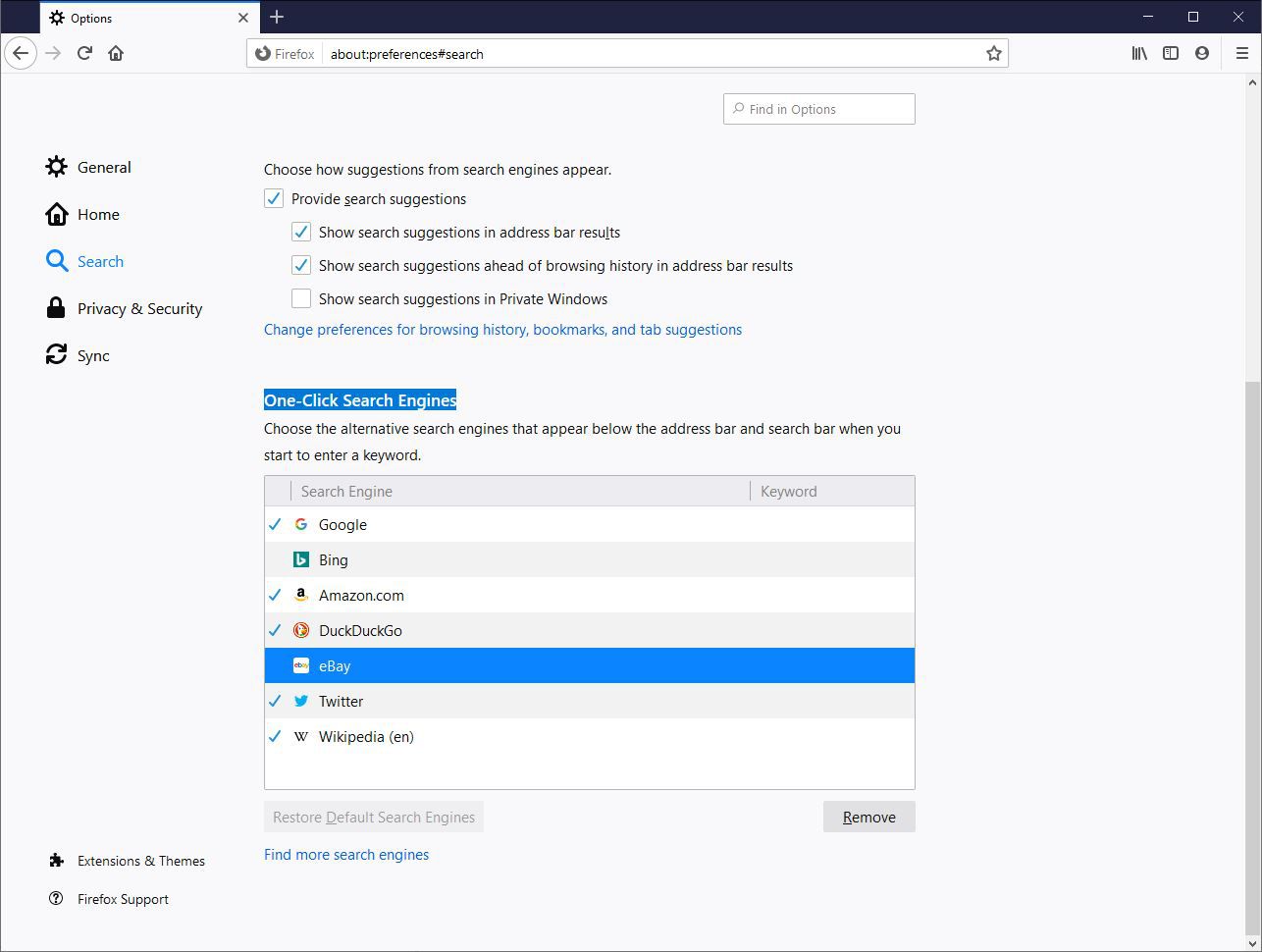Uncheck suggestions ahead of browsing history
The height and width of the screenshot is (952, 1262).
click(301, 266)
